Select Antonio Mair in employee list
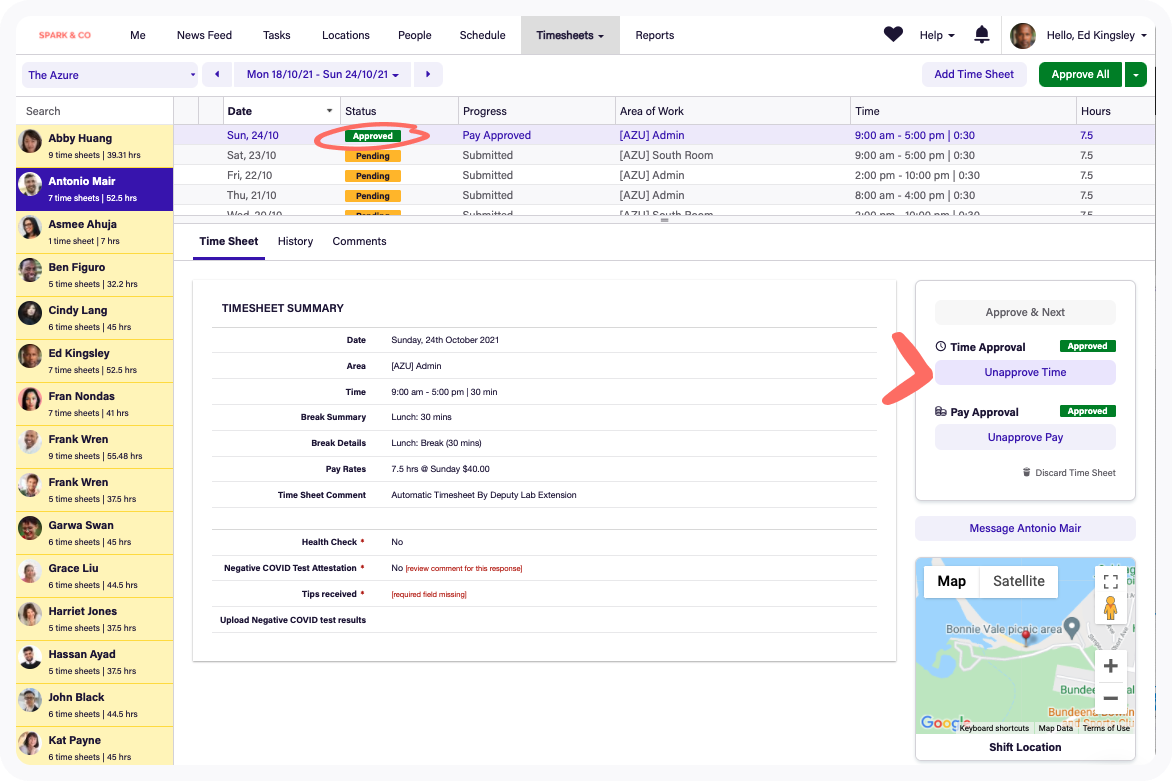The image size is (1172, 781). click(95, 189)
